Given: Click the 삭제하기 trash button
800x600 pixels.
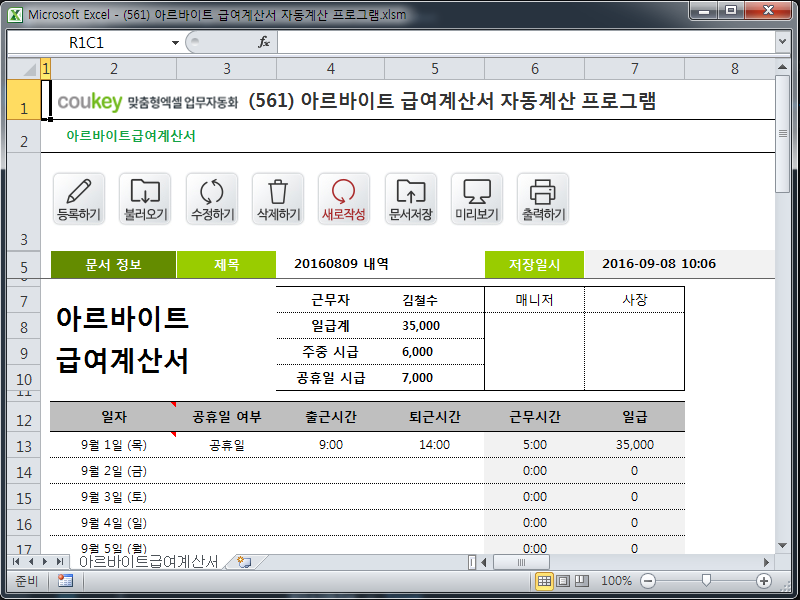Looking at the screenshot, I should (278, 199).
